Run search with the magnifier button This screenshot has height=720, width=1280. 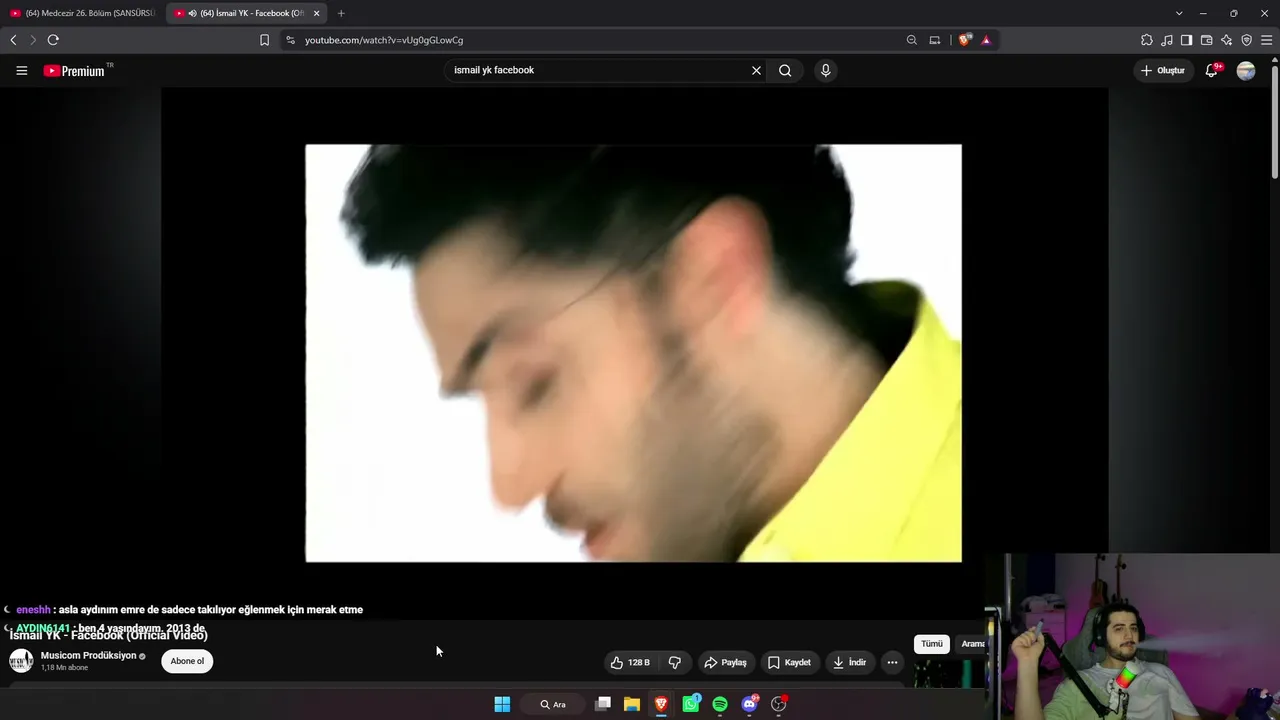tap(785, 70)
